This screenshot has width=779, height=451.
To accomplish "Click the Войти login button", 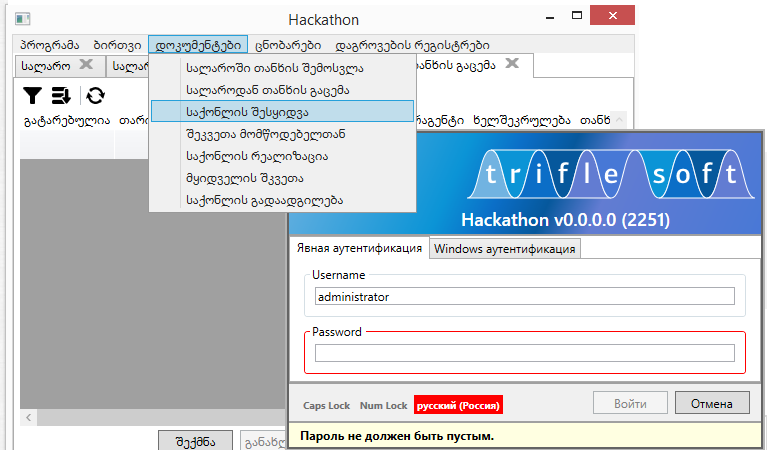I will (630, 403).
